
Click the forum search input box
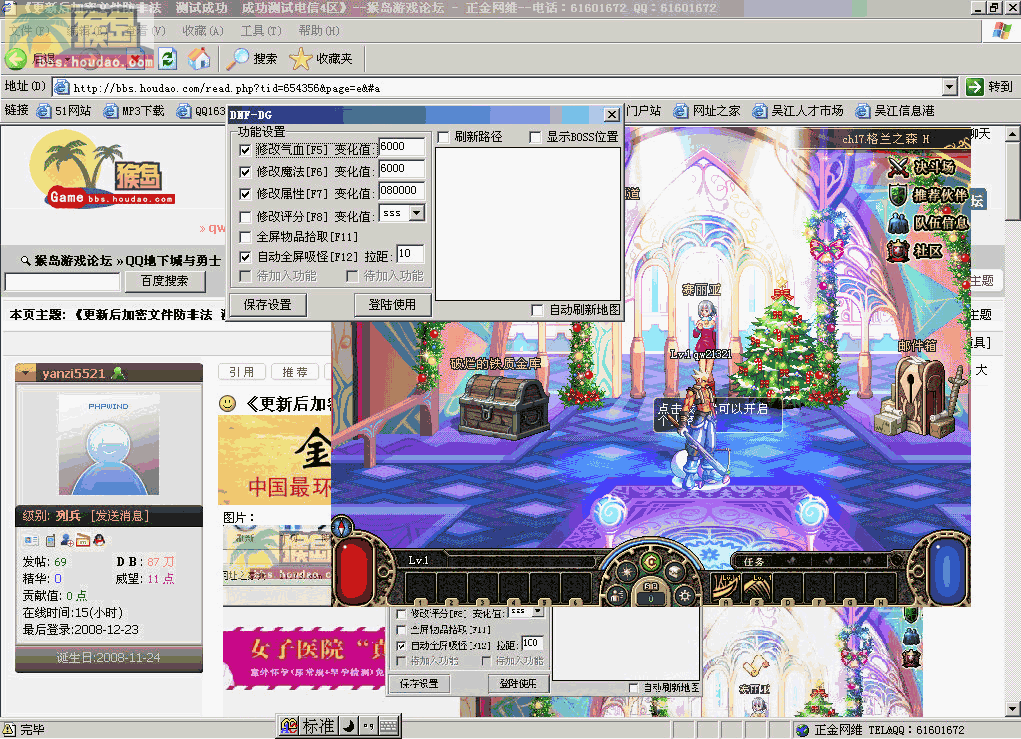pyautogui.click(x=63, y=281)
